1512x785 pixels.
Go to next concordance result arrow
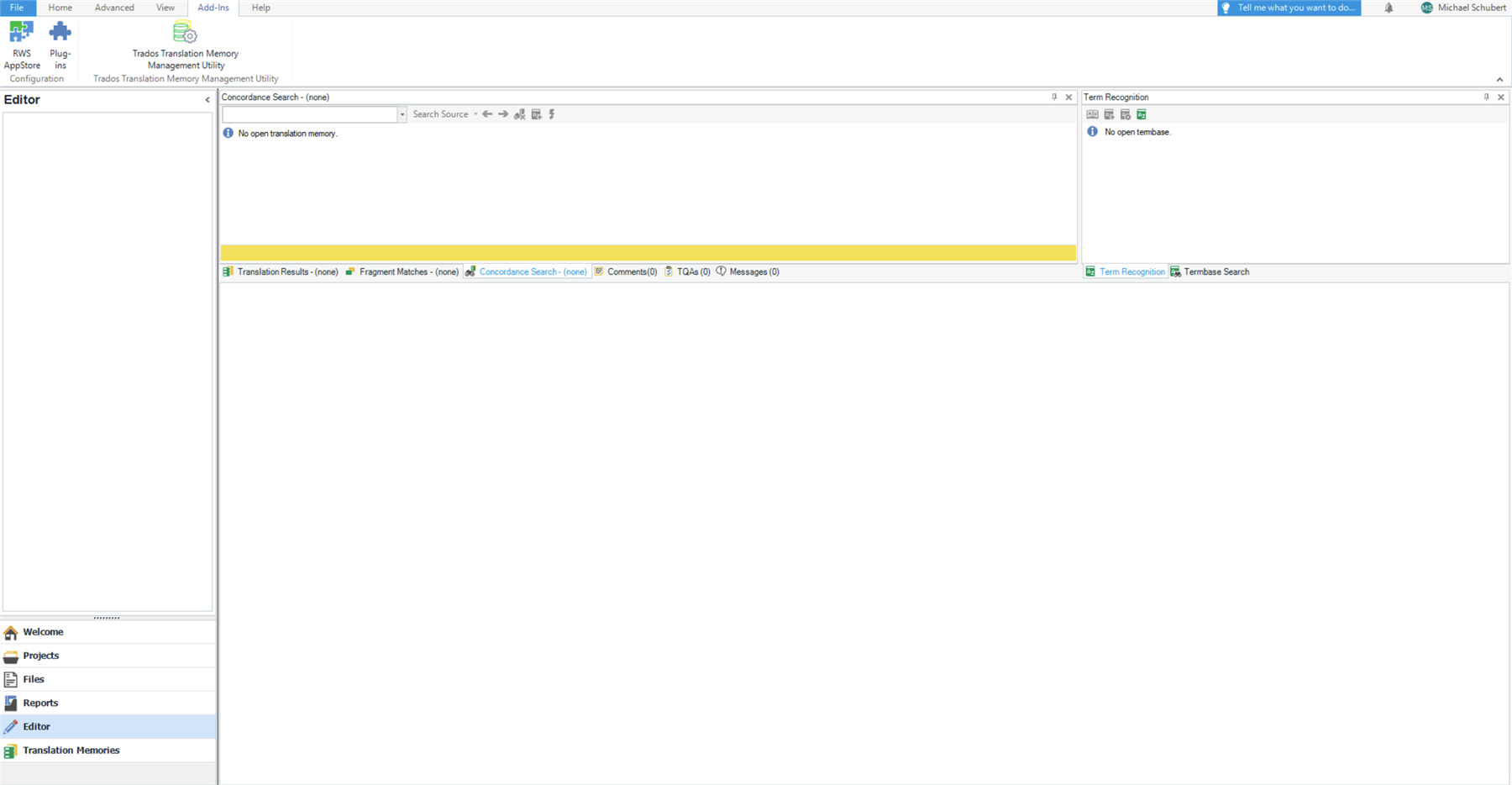(x=503, y=114)
